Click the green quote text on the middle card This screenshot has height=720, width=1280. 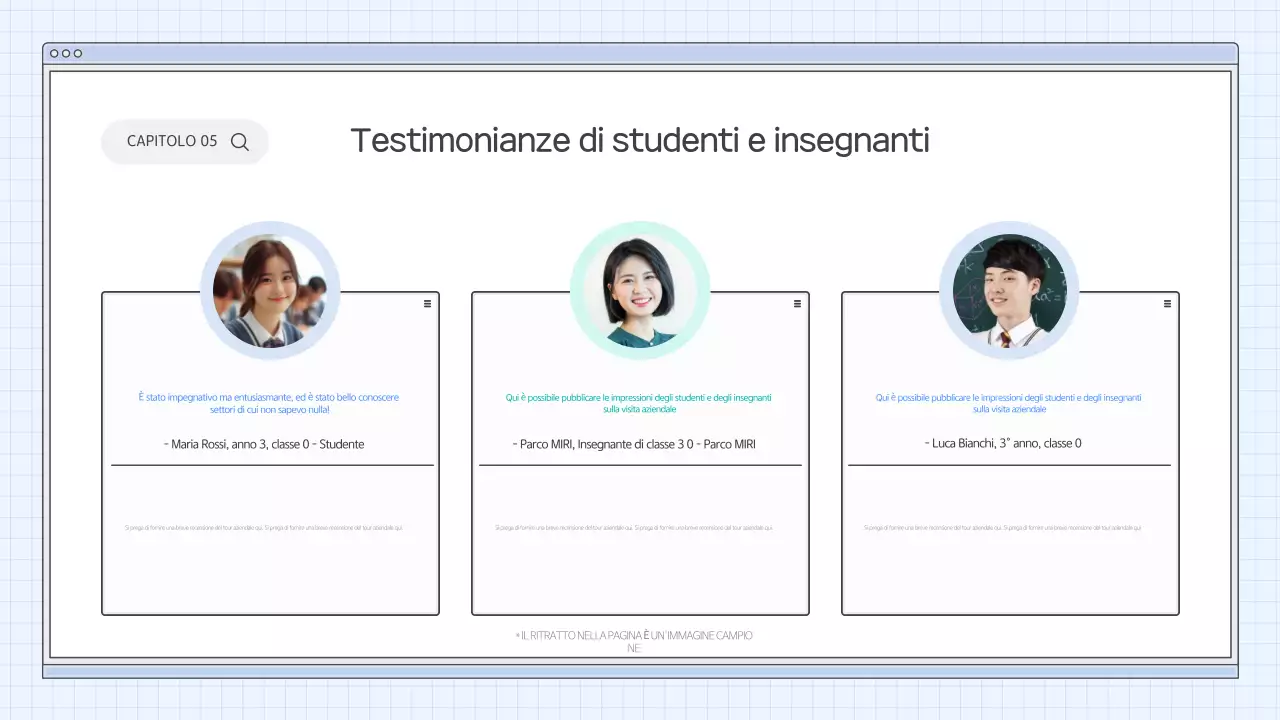[638, 403]
